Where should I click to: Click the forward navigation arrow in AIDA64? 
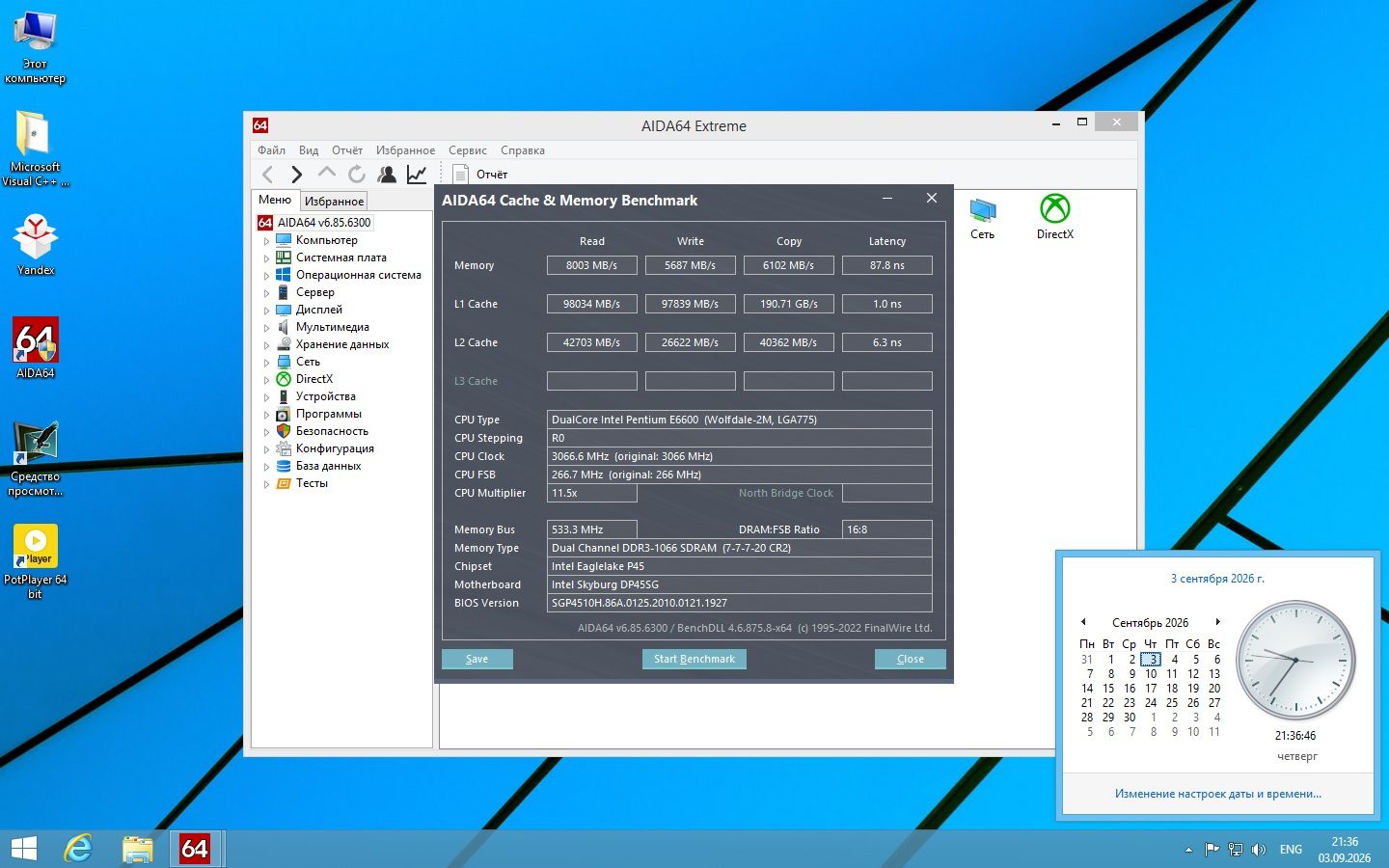(297, 175)
